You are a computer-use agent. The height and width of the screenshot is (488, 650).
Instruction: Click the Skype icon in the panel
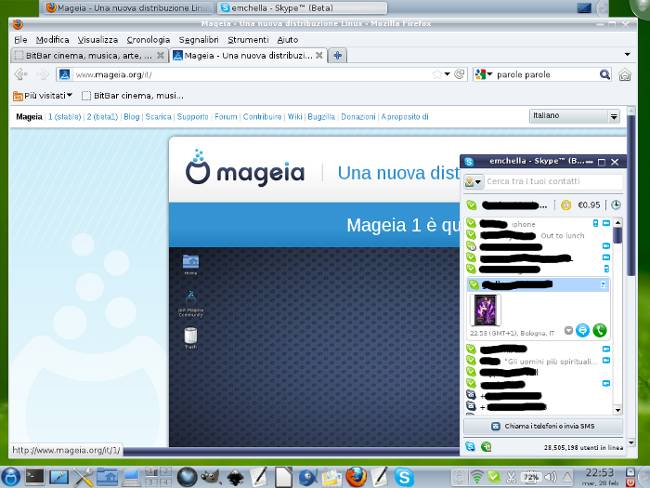click(404, 477)
